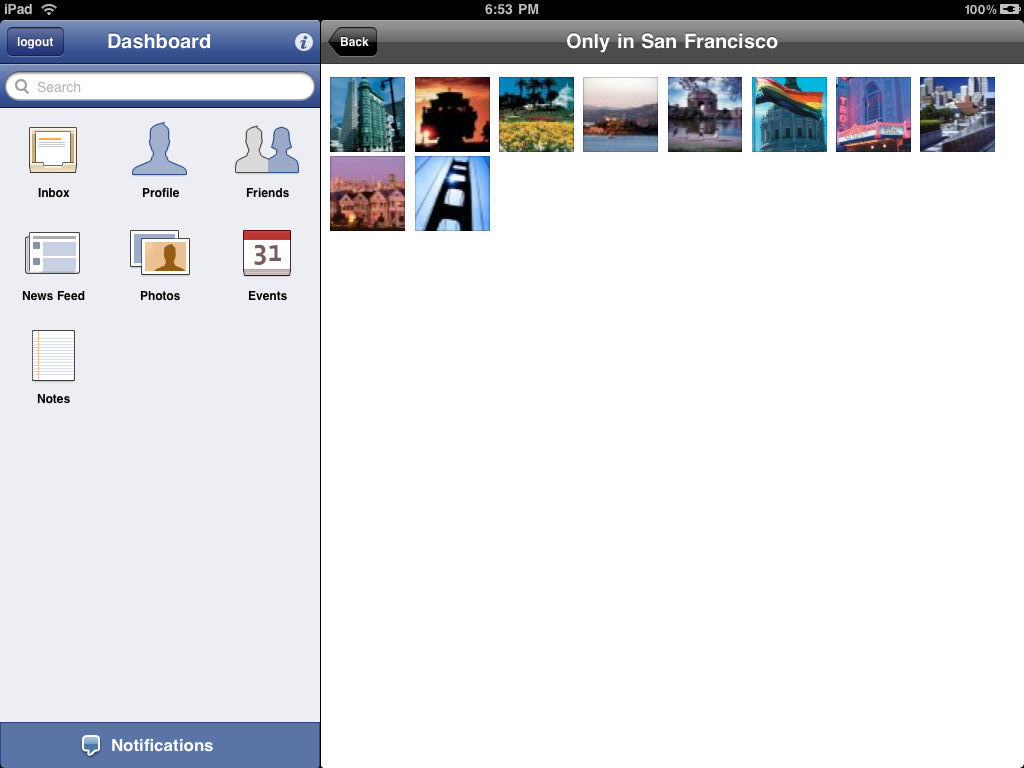Check the battery icon in status bar

tap(1010, 9)
